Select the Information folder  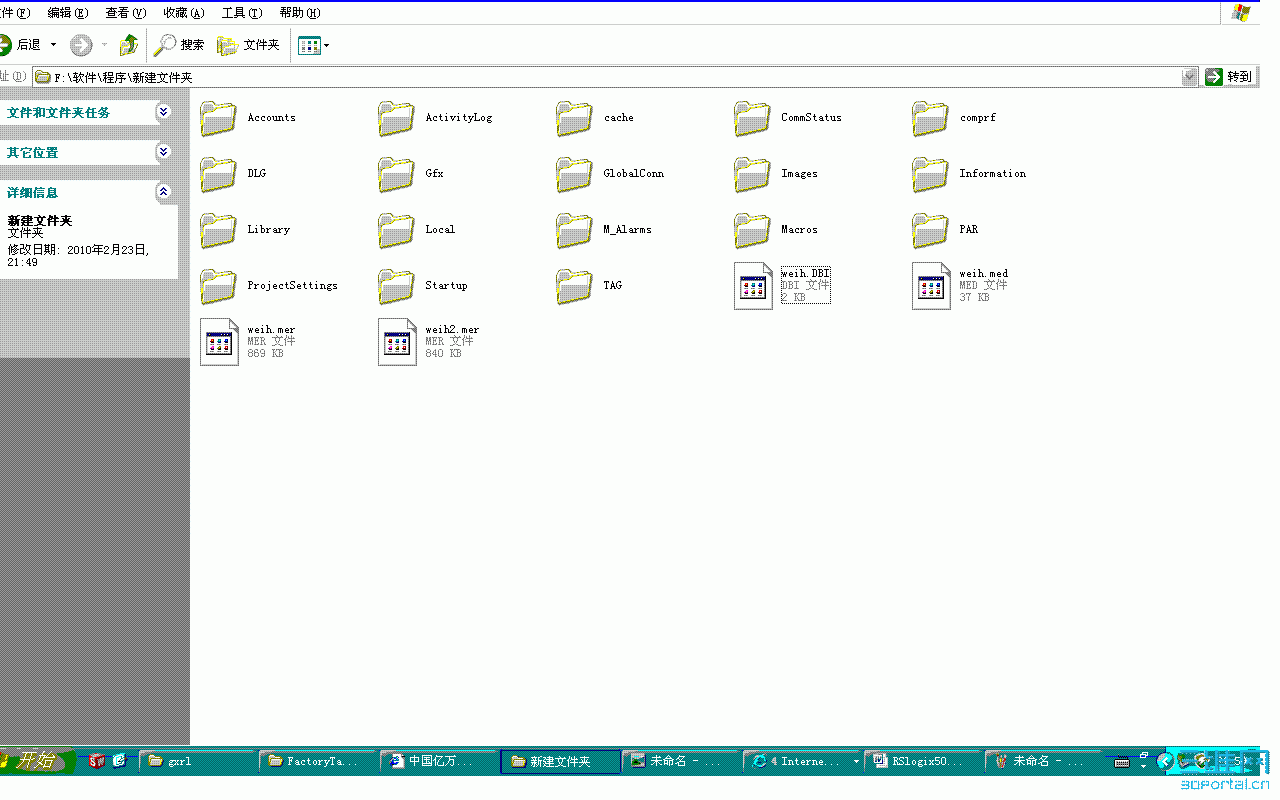[969, 174]
